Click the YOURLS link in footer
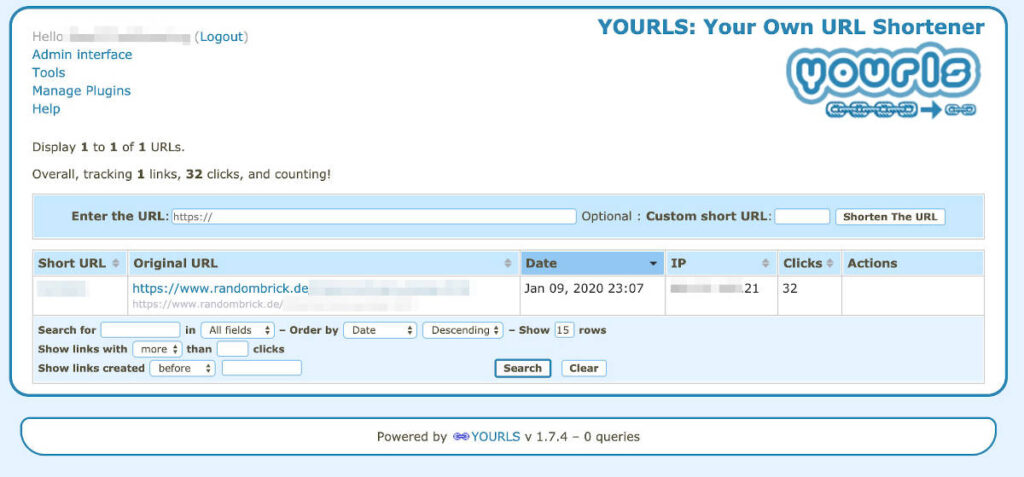 tap(496, 436)
